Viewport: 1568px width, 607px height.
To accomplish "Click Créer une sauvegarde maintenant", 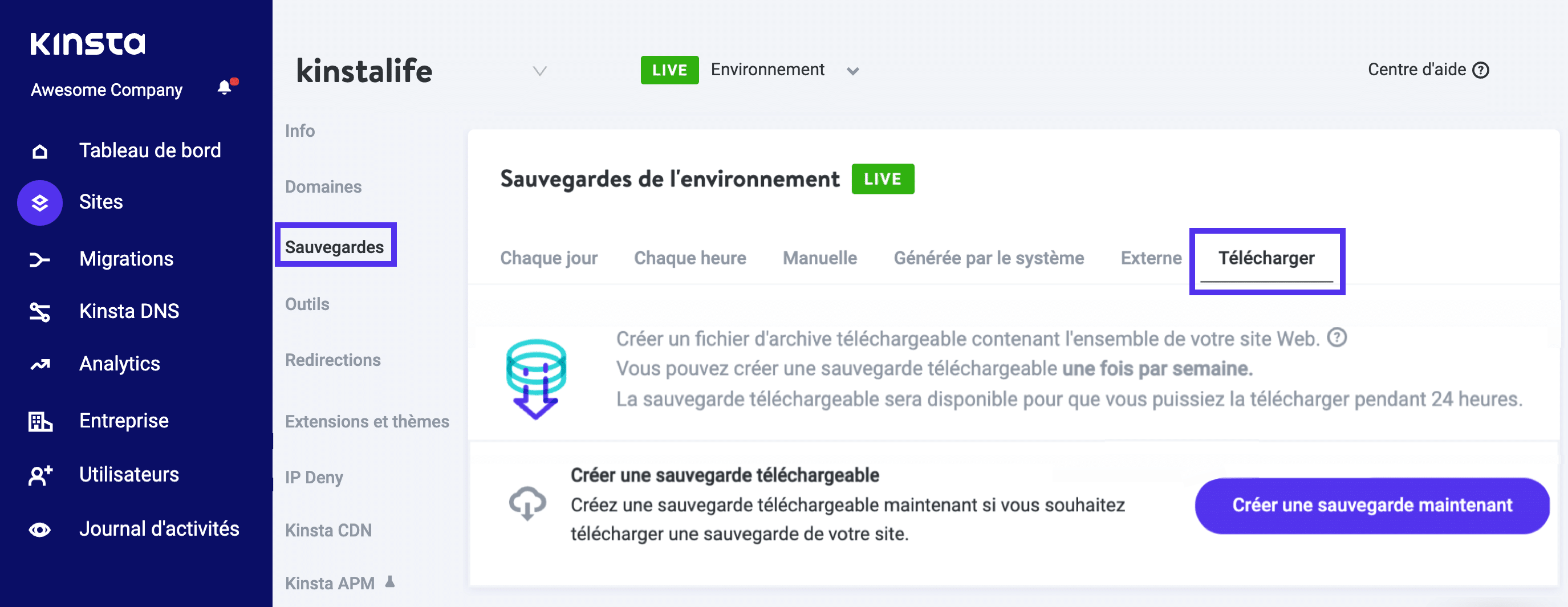I will click(x=1370, y=506).
